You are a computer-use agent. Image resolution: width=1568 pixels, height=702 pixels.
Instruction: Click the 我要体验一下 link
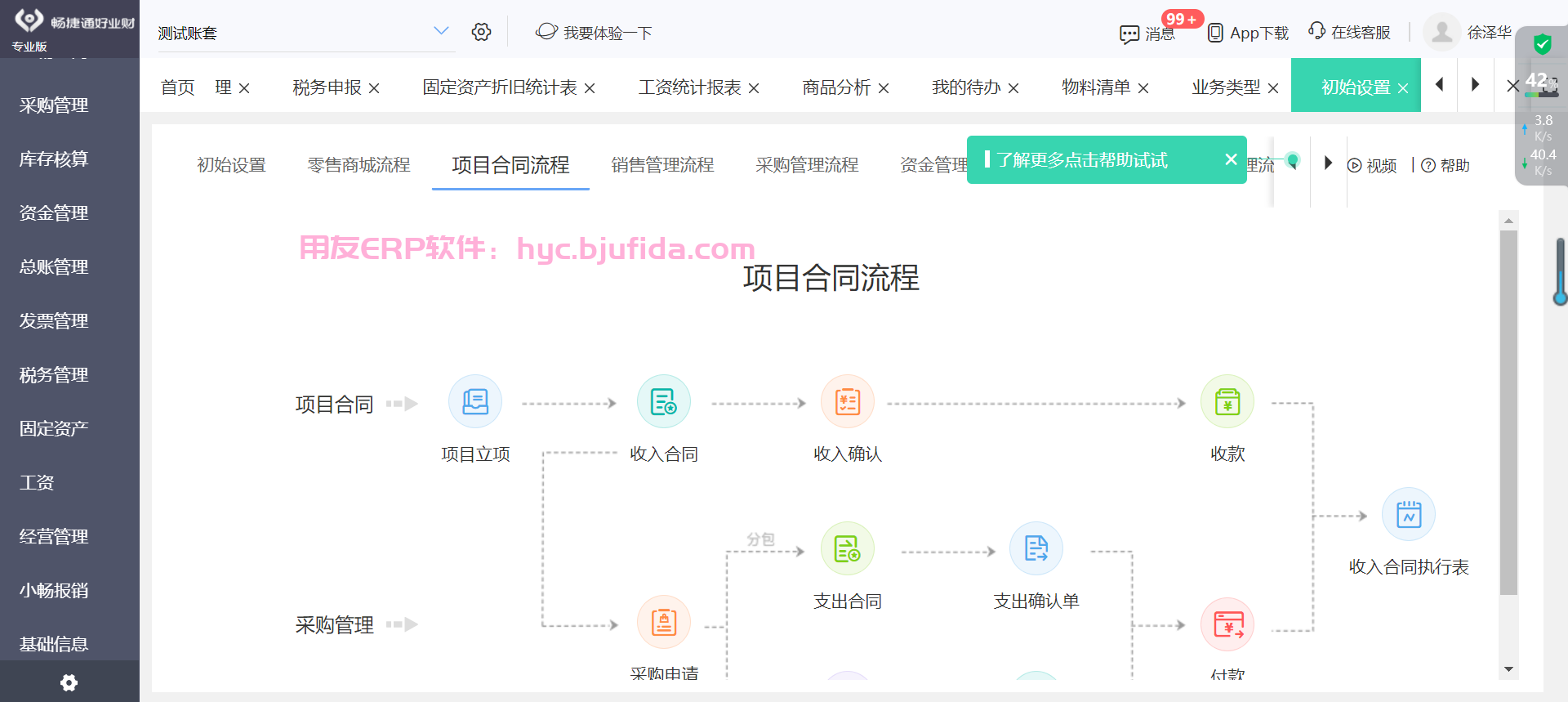[x=594, y=33]
